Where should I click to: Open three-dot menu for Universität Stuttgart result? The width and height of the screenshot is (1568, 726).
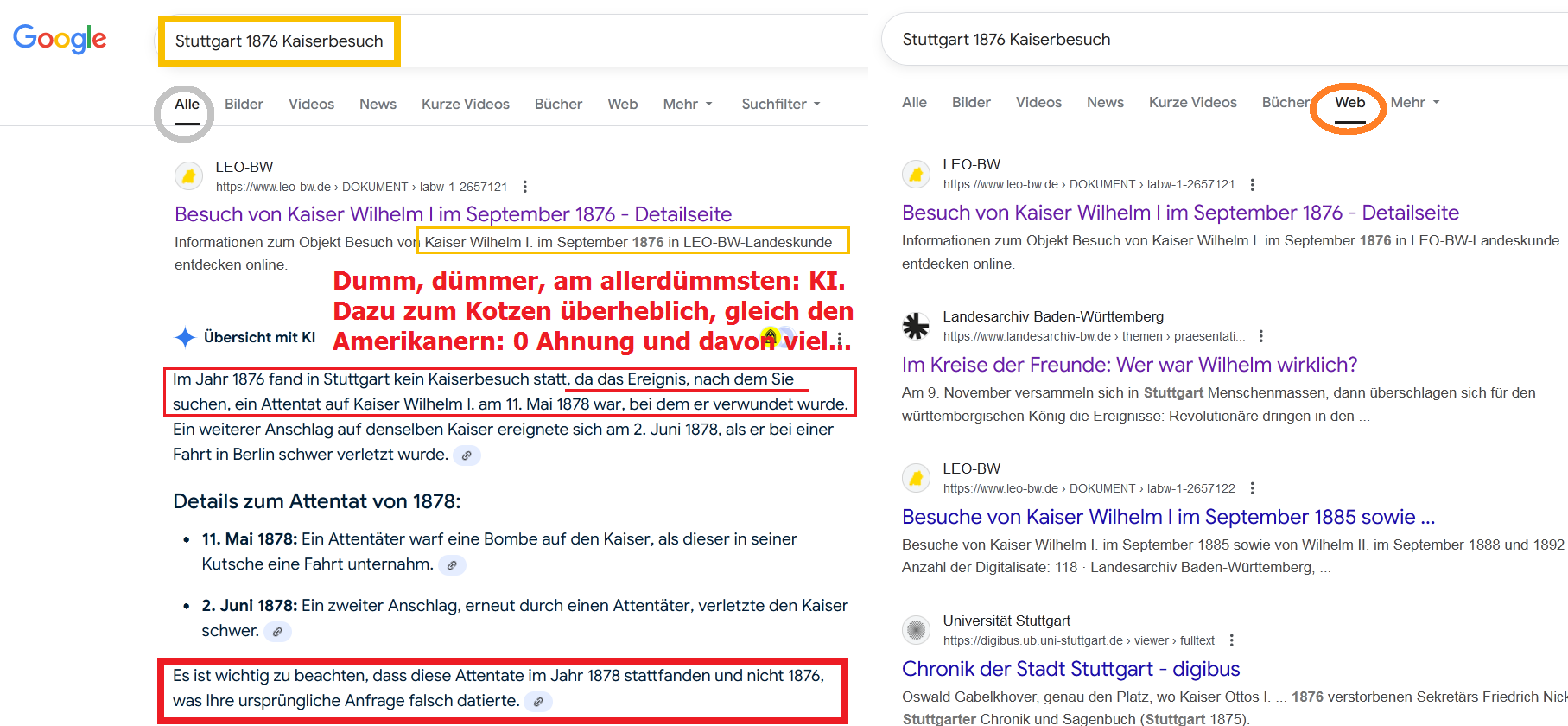point(1232,640)
